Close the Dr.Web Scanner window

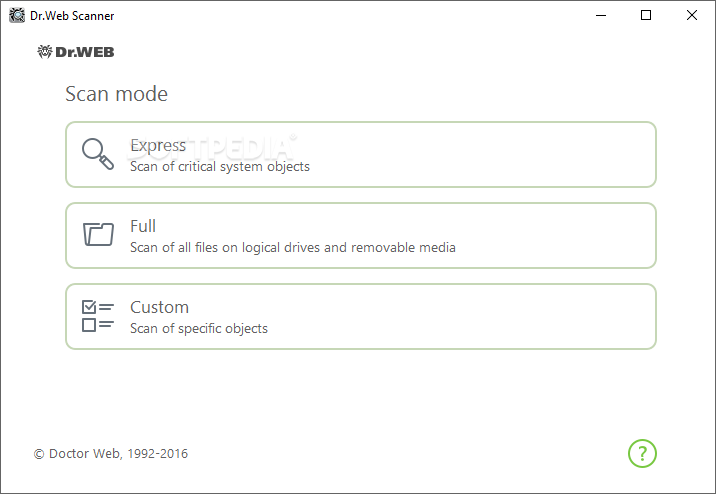[x=691, y=16]
